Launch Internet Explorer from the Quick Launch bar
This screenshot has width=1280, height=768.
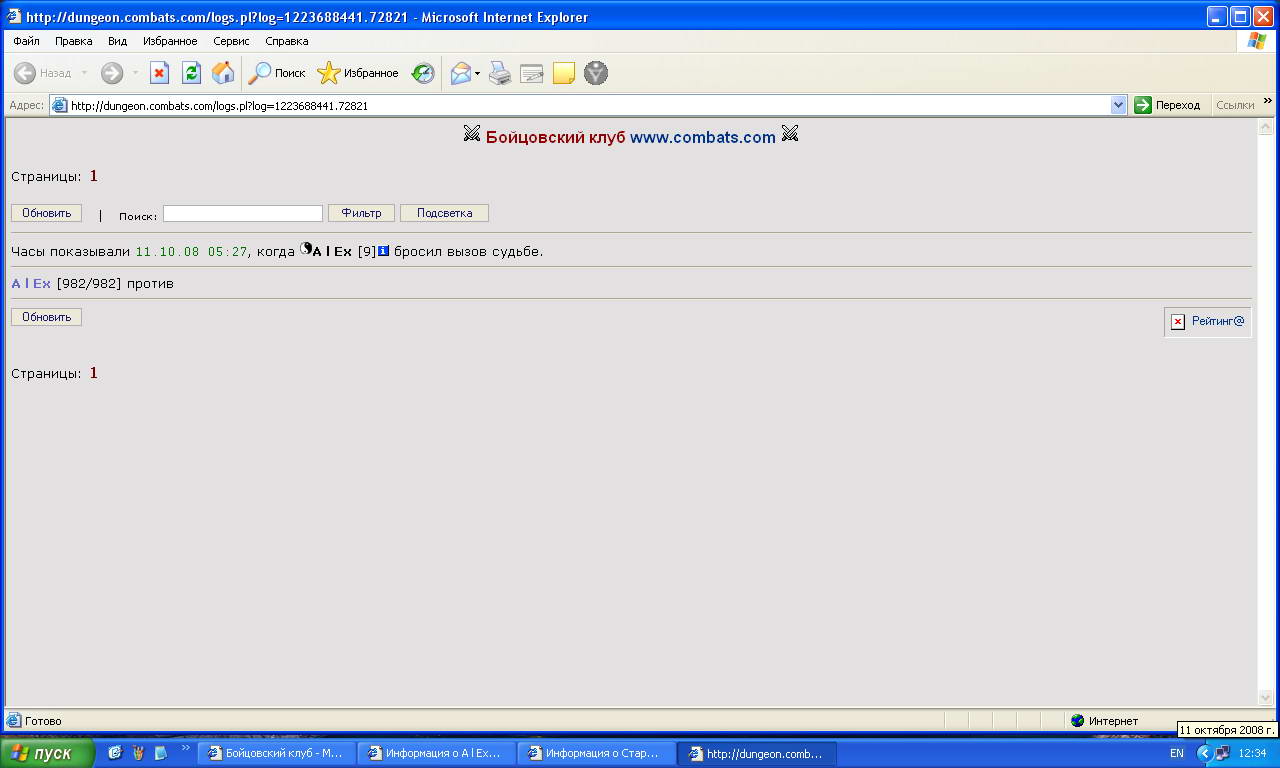pyautogui.click(x=115, y=753)
